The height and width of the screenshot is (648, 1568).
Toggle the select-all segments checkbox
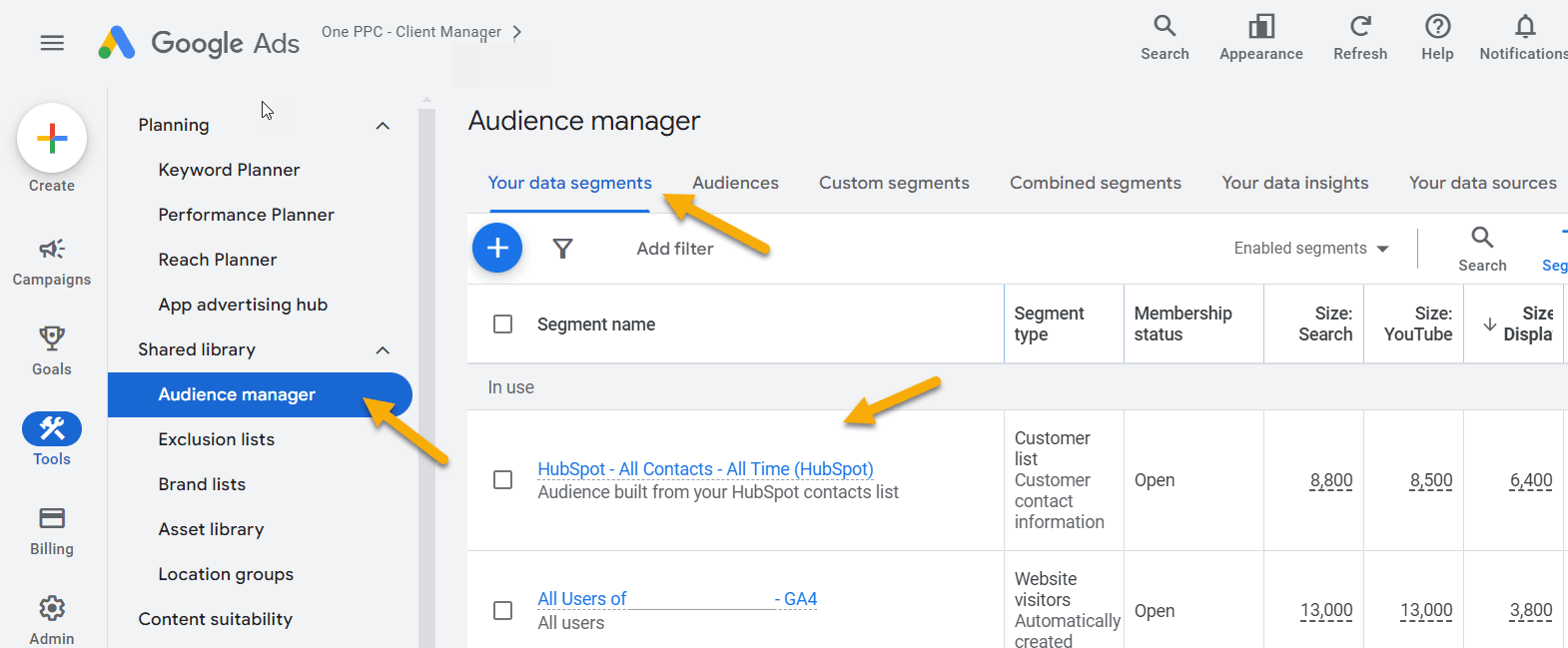point(503,324)
